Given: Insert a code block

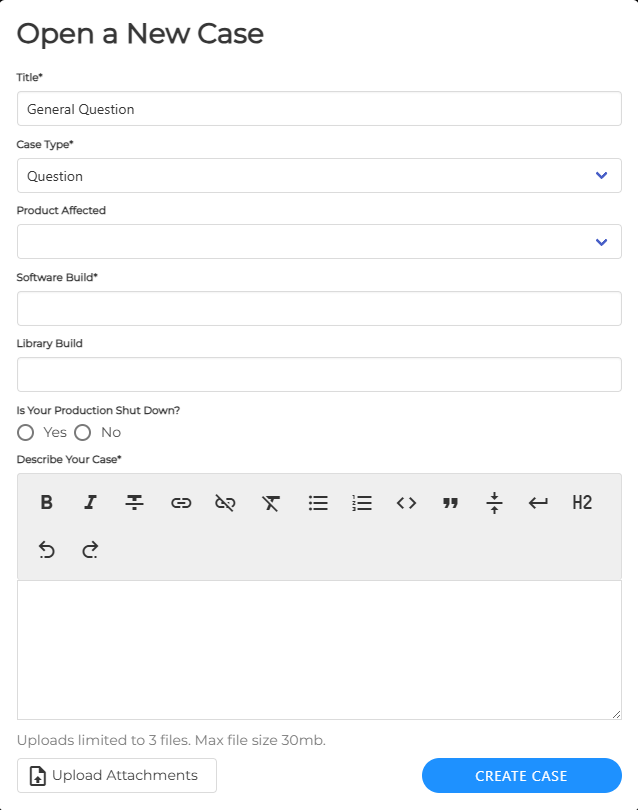Looking at the screenshot, I should click(406, 502).
